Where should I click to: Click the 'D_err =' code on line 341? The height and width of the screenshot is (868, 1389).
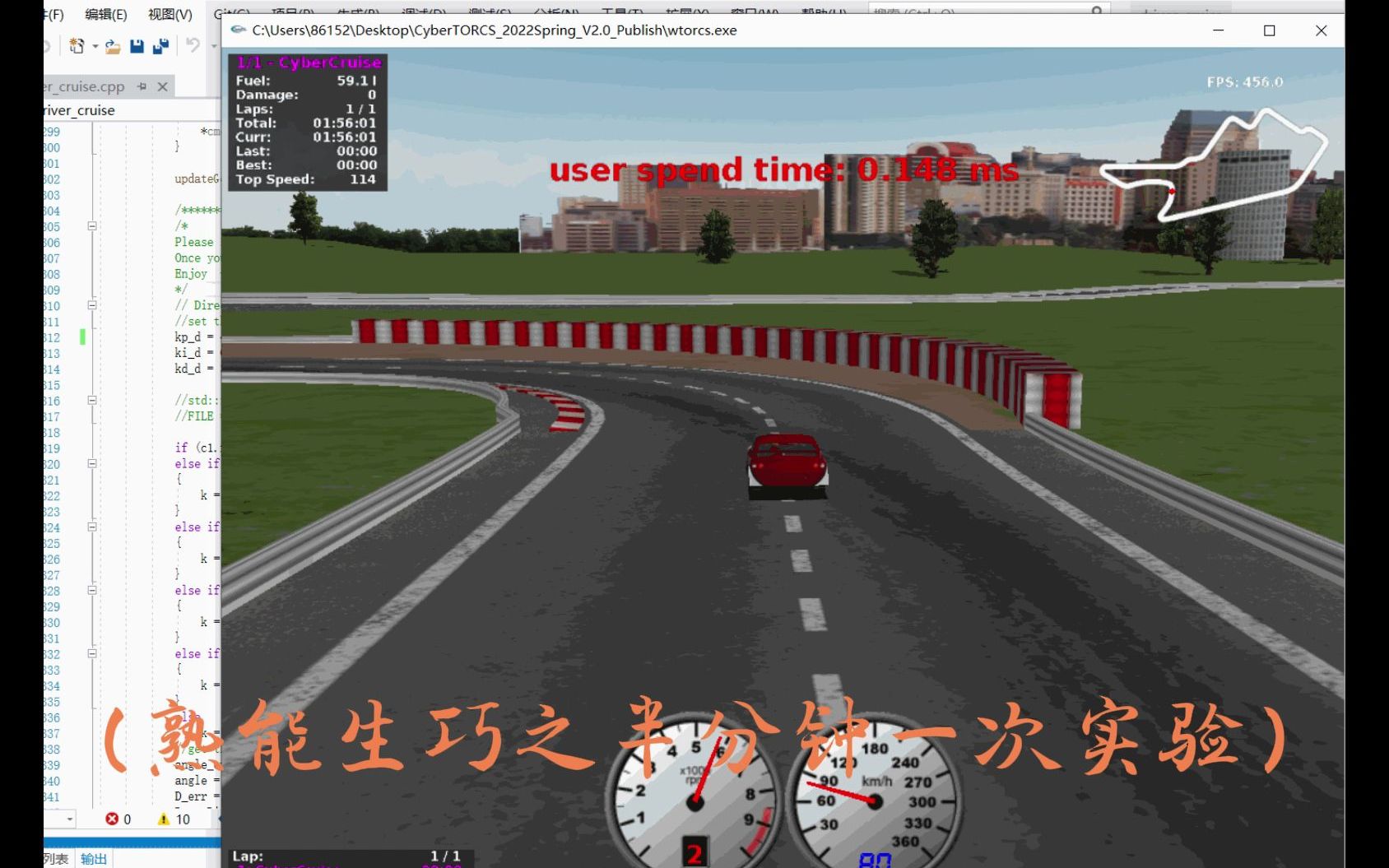[197, 796]
